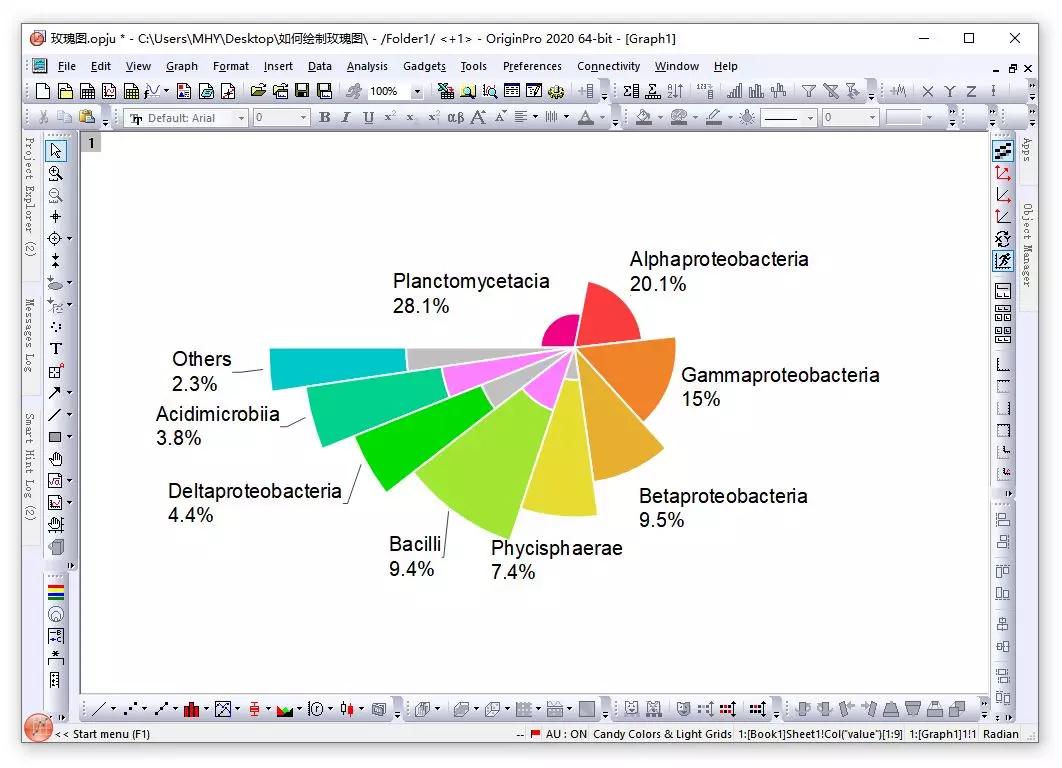Screen dimensions: 1062x768
Task: Select the Pointer tool in left toolbar
Action: (56, 150)
